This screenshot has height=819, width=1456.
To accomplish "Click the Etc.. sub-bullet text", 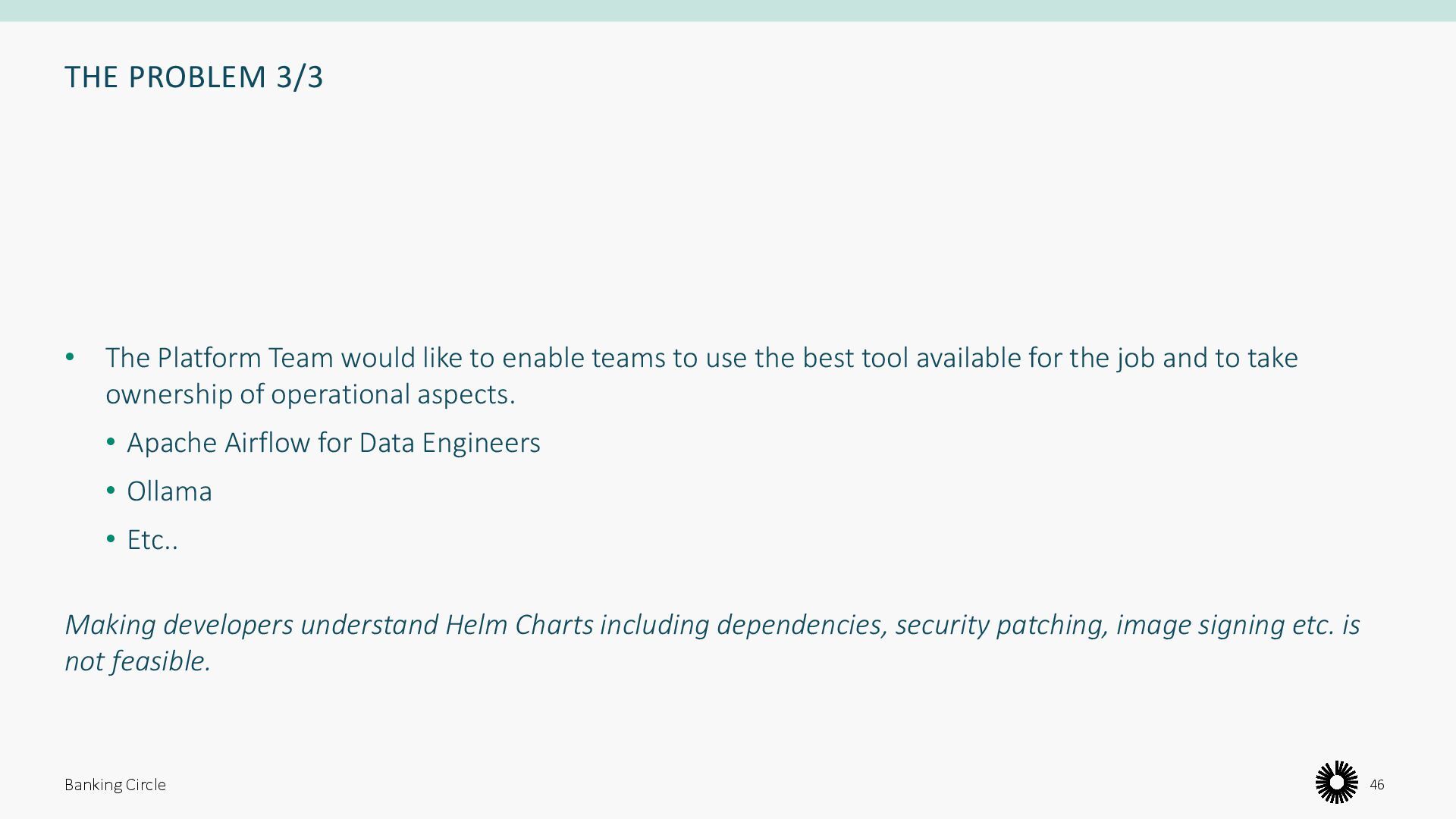I will [152, 540].
